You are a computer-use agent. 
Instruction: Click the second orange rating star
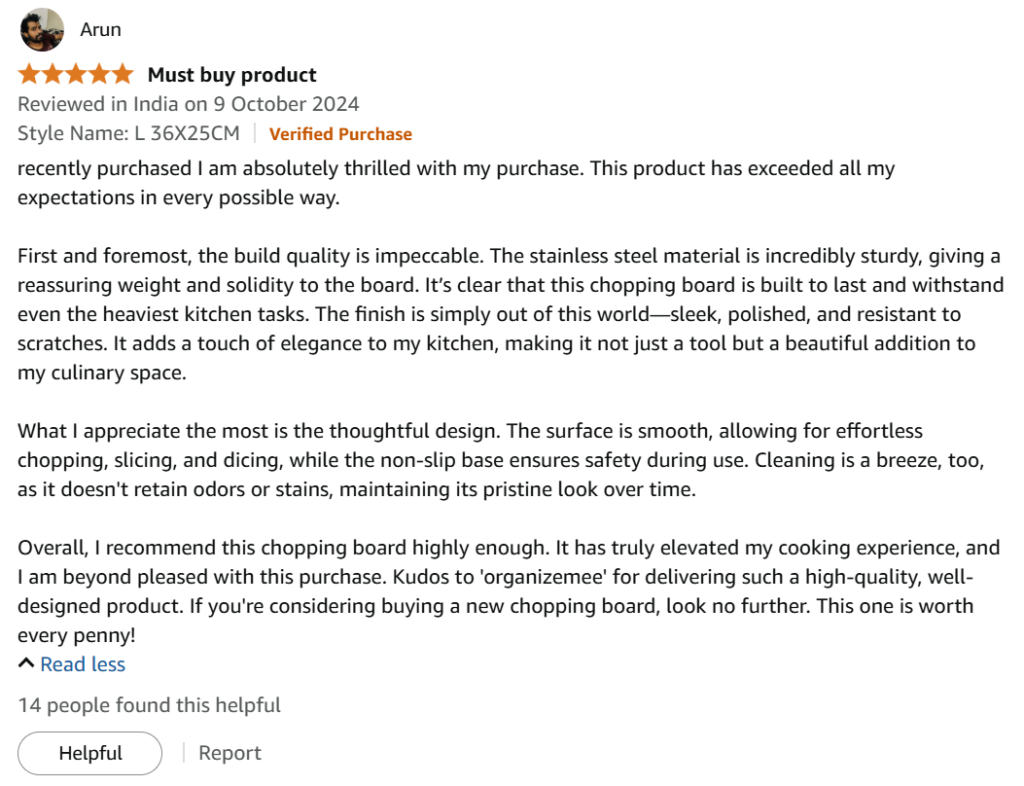pyautogui.click(x=52, y=74)
